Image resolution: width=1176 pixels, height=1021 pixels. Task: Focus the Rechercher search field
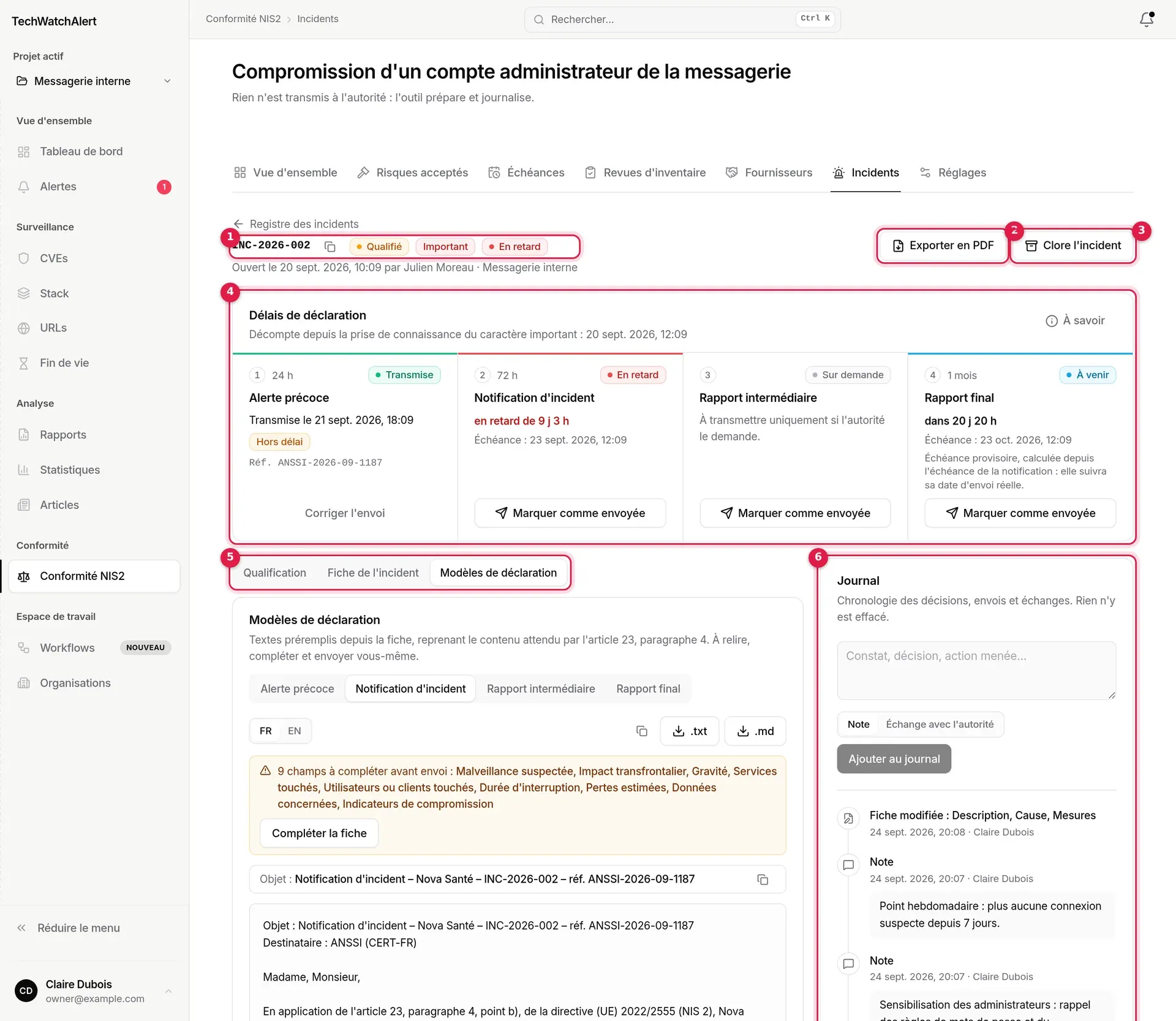click(682, 19)
